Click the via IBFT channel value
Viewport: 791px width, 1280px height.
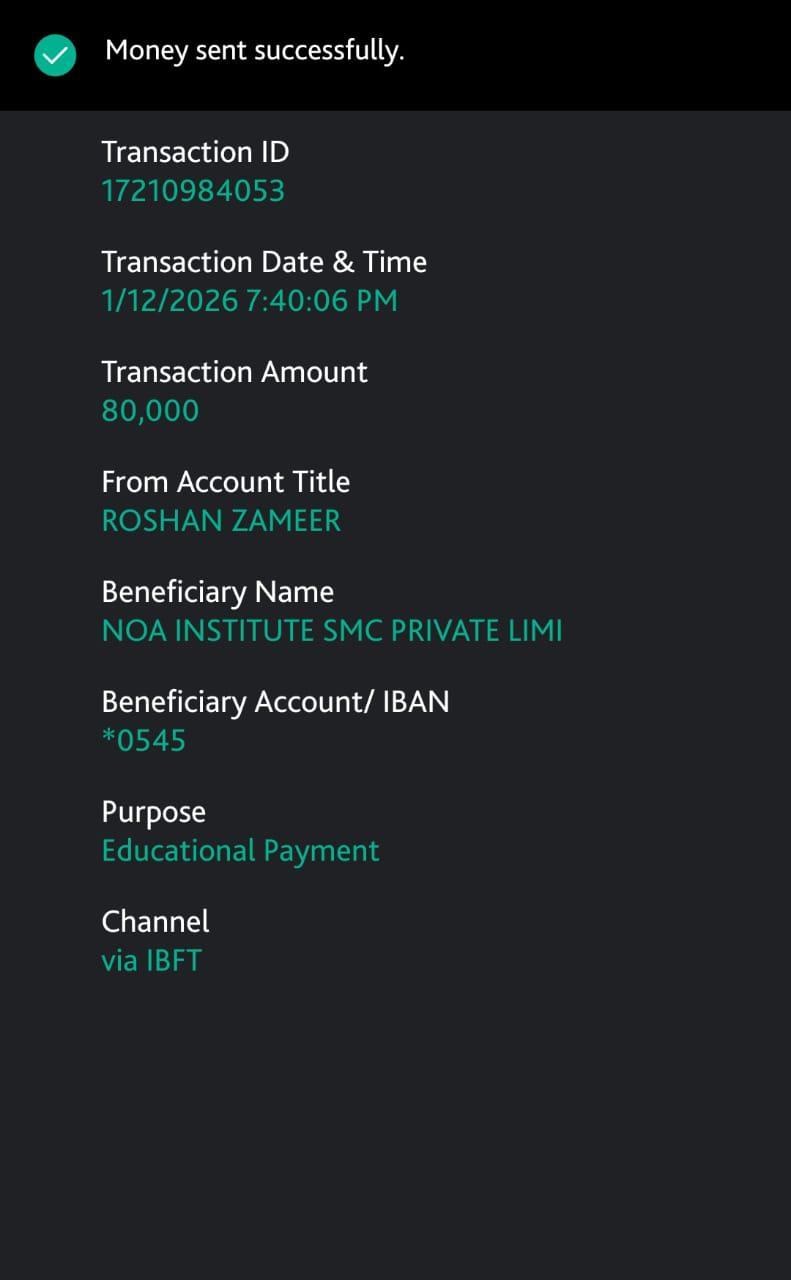pyautogui.click(x=151, y=961)
